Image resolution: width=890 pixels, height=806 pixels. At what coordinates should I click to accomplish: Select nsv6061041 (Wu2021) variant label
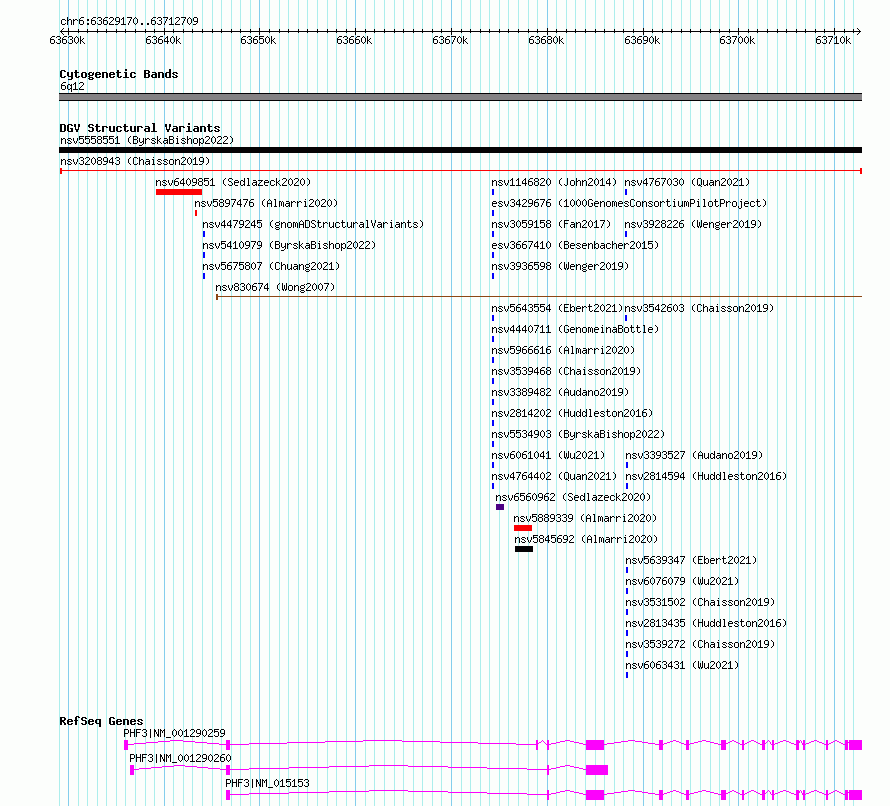(x=548, y=455)
